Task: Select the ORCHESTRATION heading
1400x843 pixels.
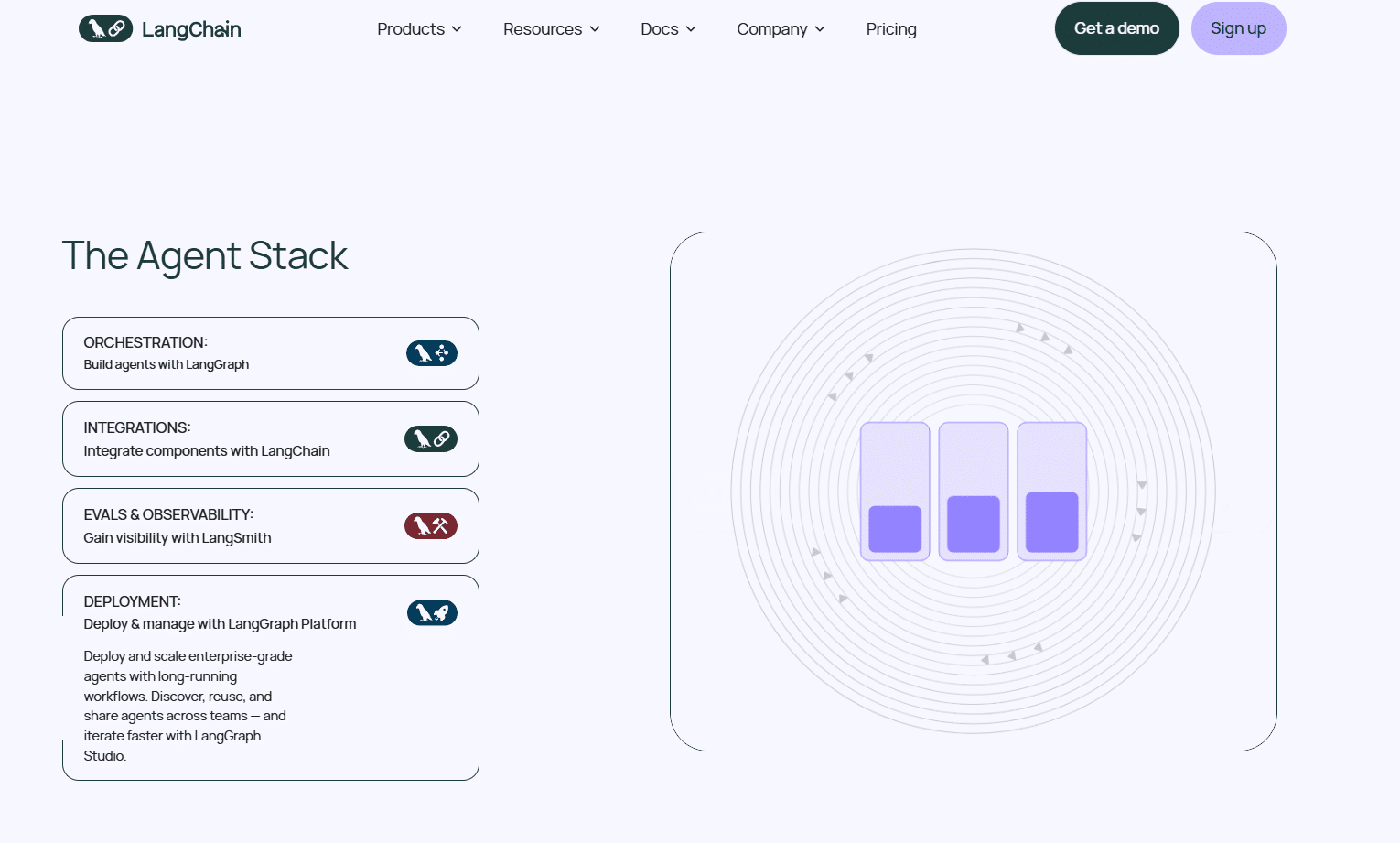Action: pos(145,342)
